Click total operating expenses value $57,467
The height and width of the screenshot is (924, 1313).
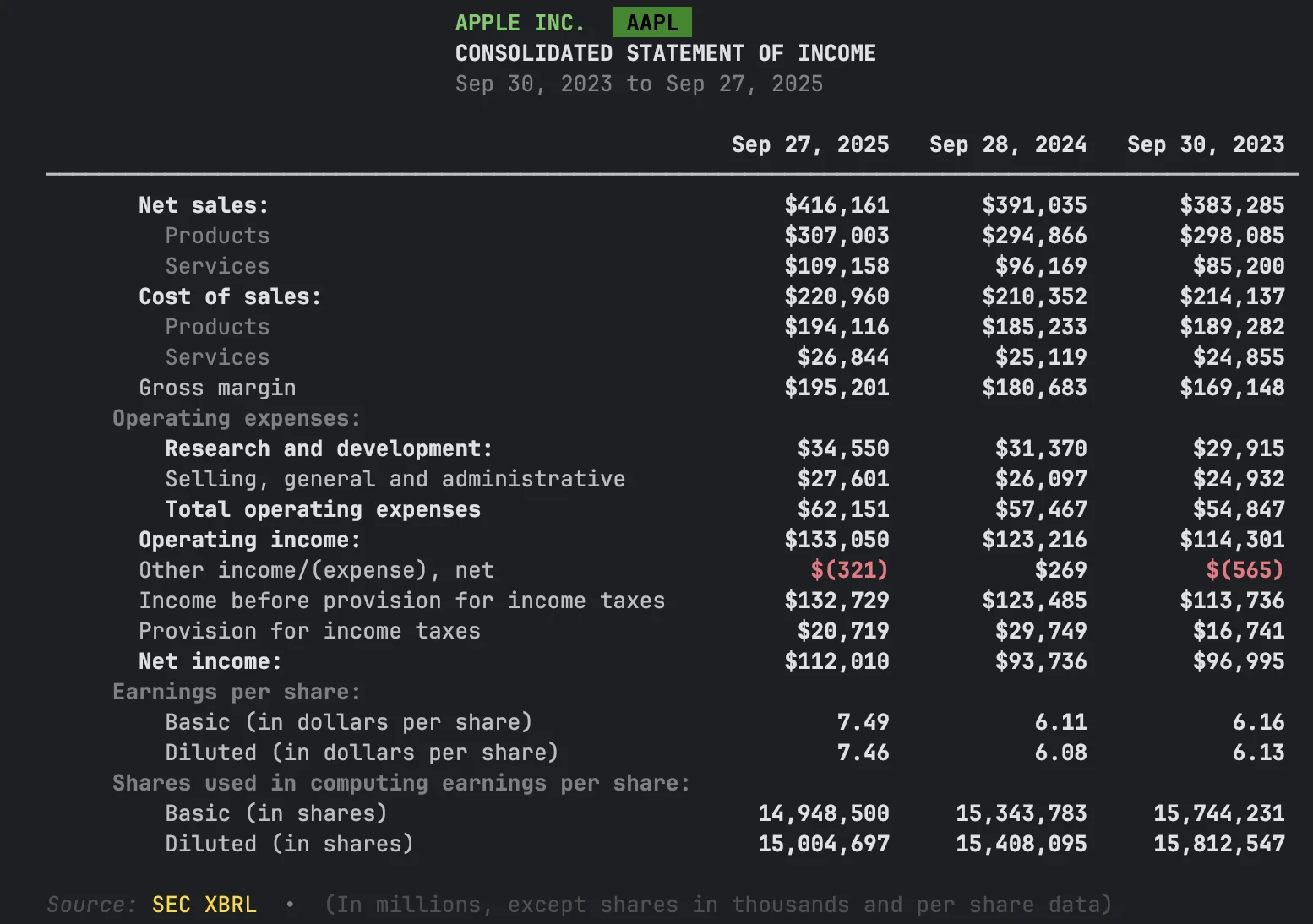tap(1041, 509)
